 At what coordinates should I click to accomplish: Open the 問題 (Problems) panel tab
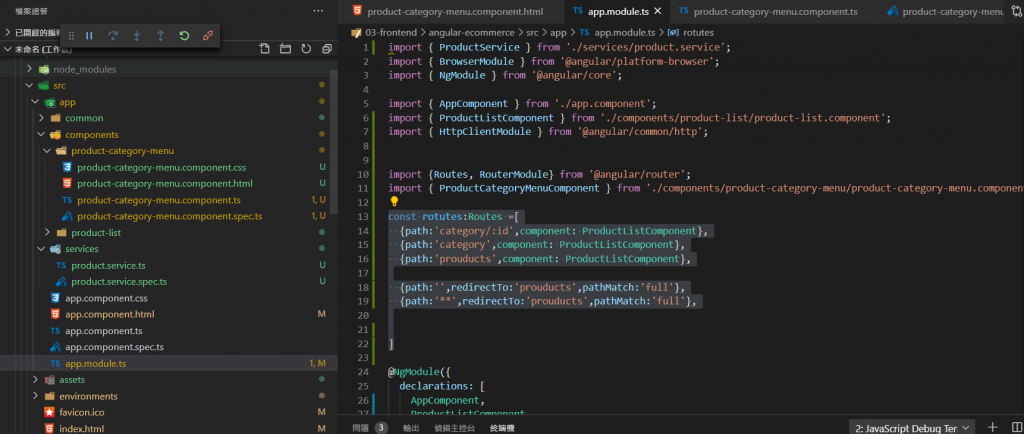tap(361, 427)
